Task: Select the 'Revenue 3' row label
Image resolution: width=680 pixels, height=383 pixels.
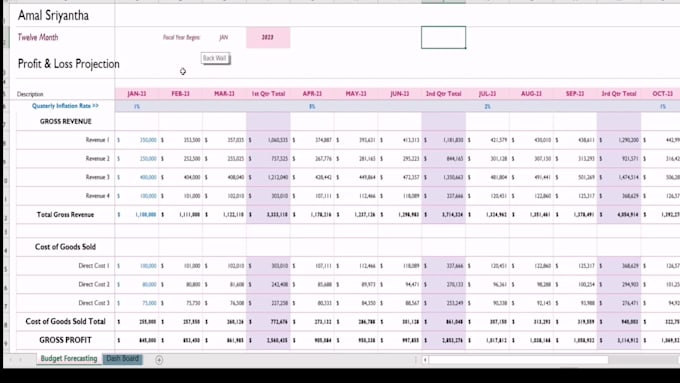Action: click(98, 177)
